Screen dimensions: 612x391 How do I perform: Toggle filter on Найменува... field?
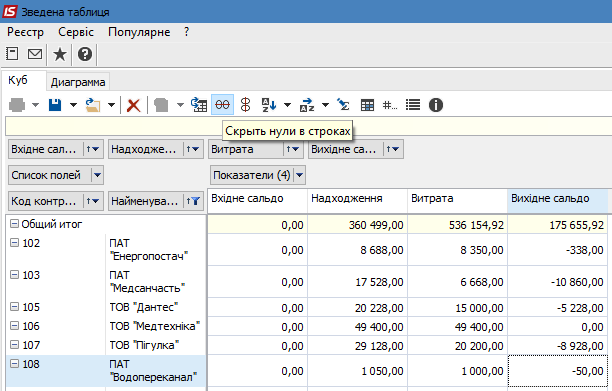[193, 201]
